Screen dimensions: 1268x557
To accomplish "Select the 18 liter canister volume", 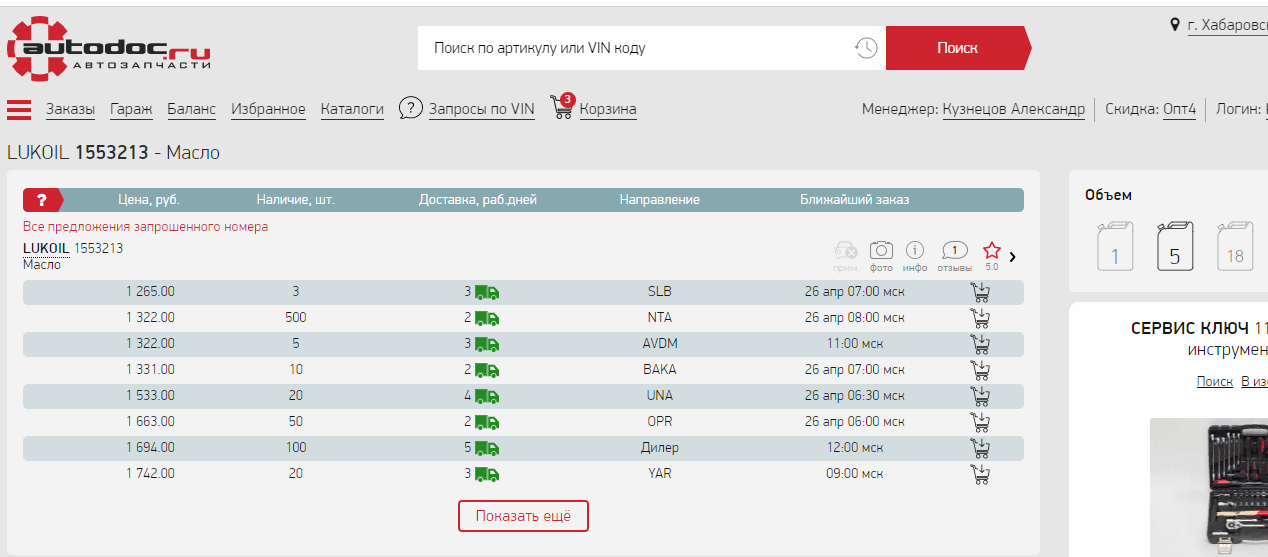I will click(1235, 246).
